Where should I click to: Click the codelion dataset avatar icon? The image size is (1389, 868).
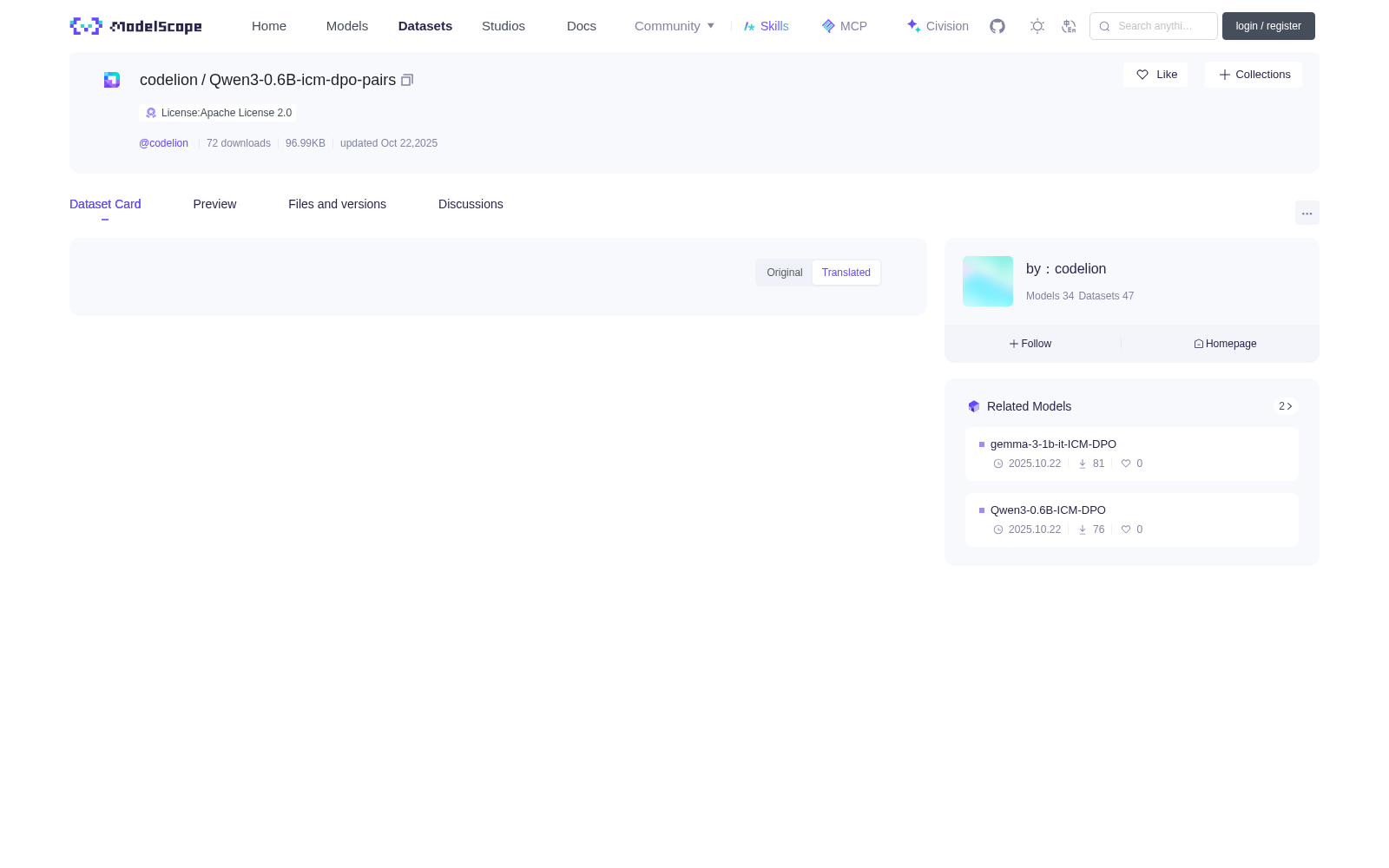tap(112, 80)
